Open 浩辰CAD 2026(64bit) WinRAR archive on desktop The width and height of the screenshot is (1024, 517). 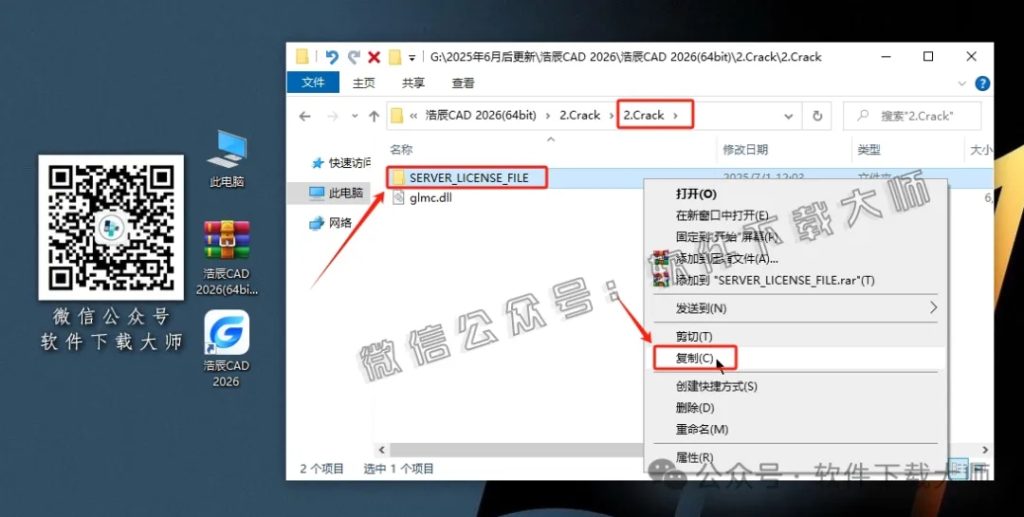[227, 258]
